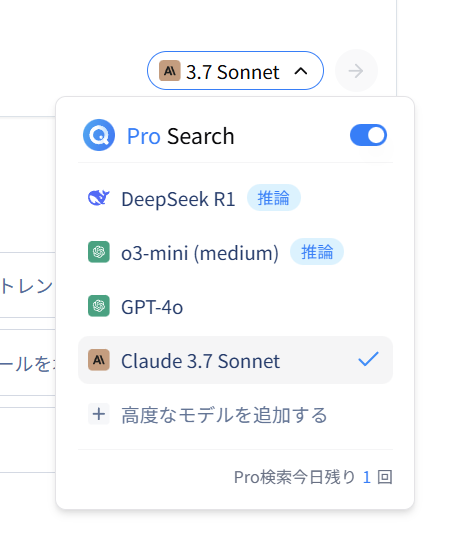Click the OpenAI icon beside o3-mini
This screenshot has width=465, height=535.
(x=99, y=252)
